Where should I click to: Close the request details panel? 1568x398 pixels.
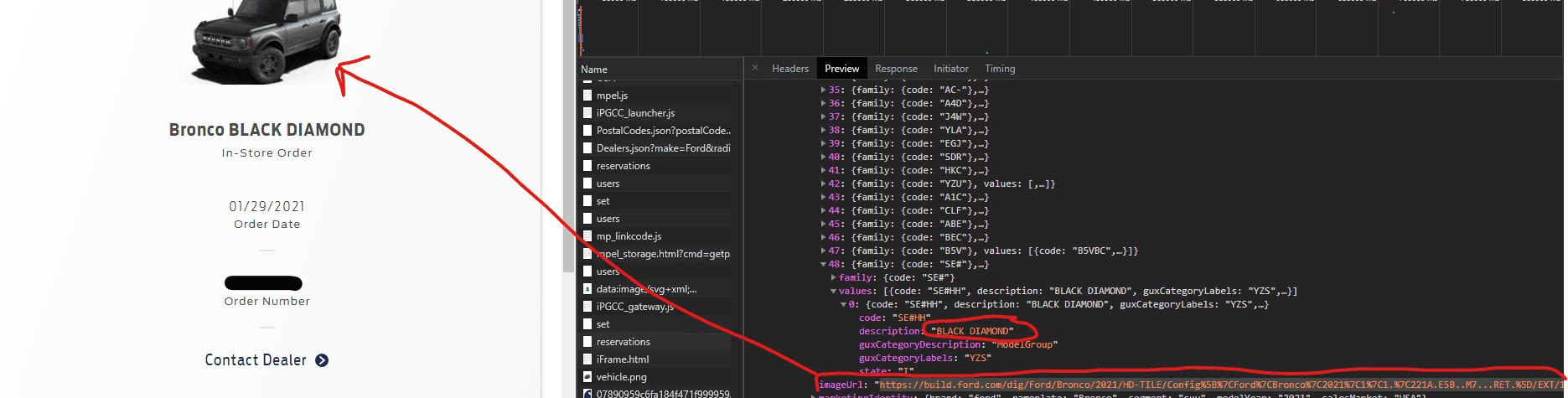tap(755, 69)
